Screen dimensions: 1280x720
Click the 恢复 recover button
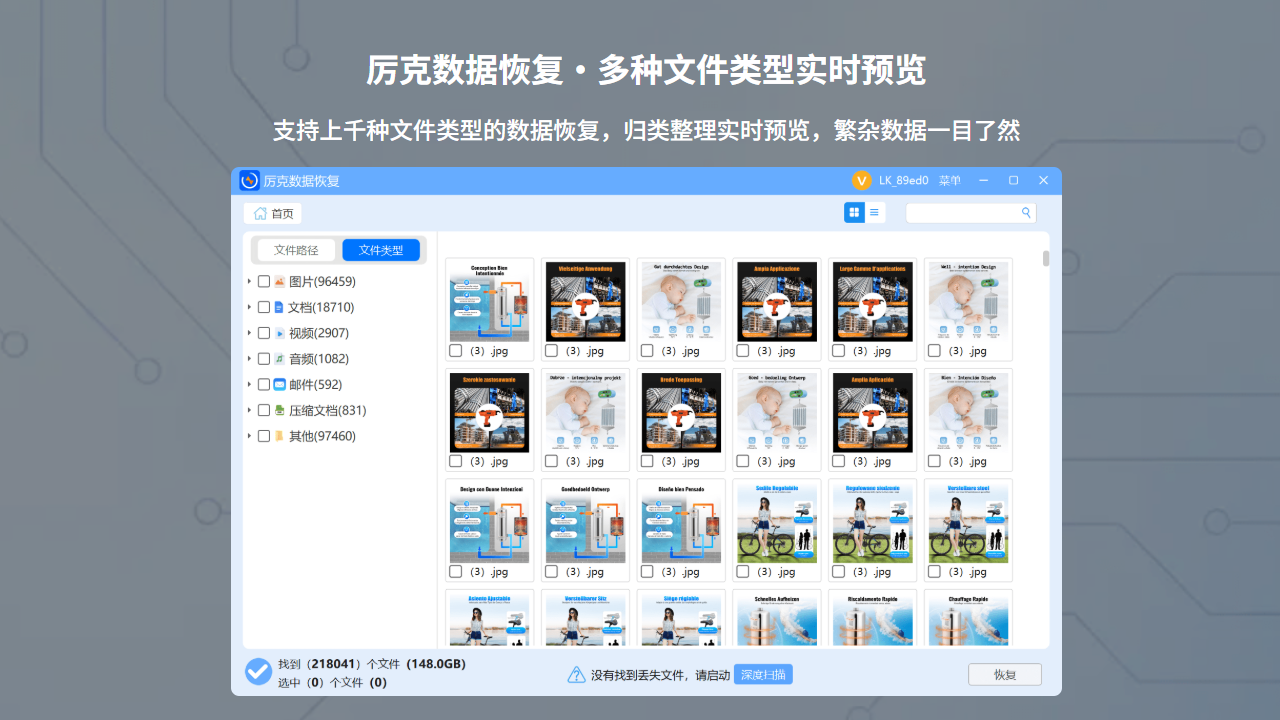(1004, 674)
